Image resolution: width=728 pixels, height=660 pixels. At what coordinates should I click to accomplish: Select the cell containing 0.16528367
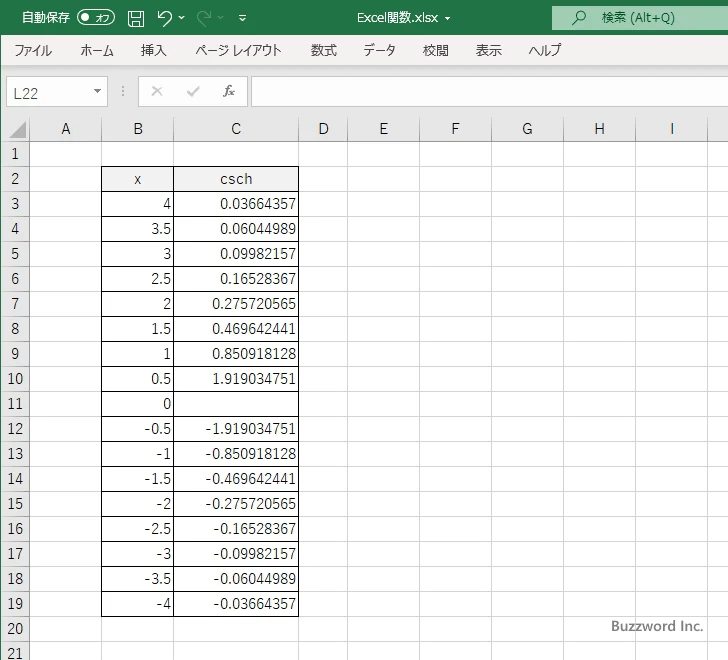coord(236,279)
